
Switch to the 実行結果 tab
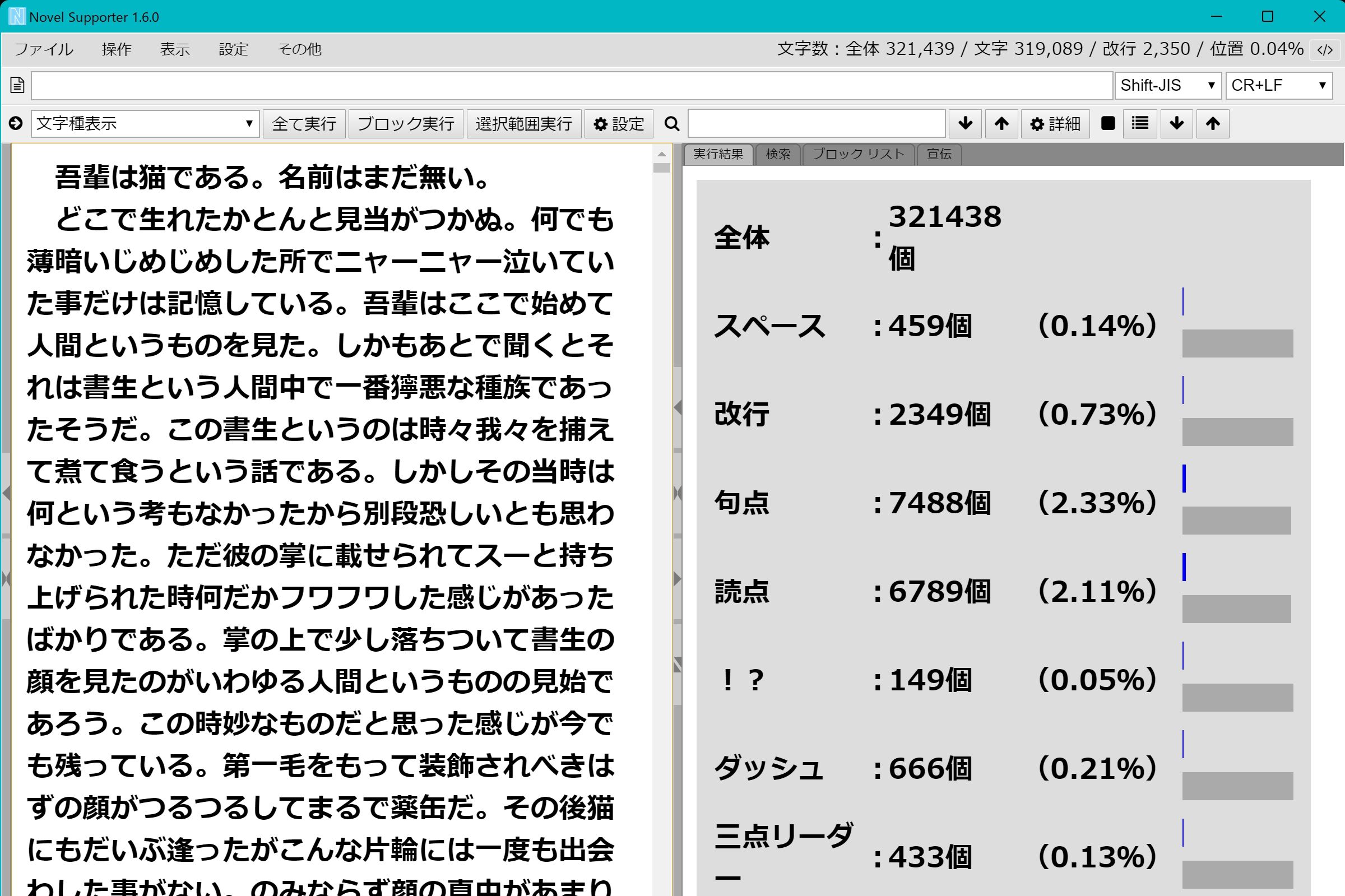pyautogui.click(x=718, y=154)
